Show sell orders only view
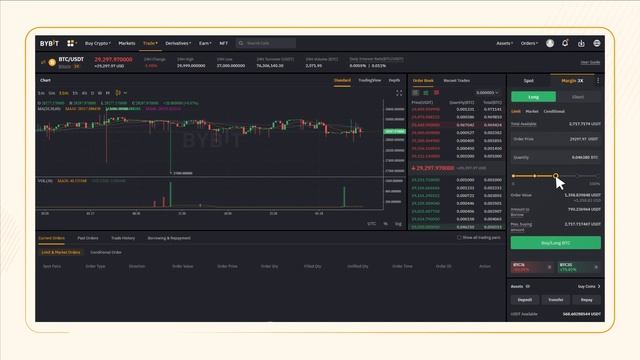 pos(436,93)
